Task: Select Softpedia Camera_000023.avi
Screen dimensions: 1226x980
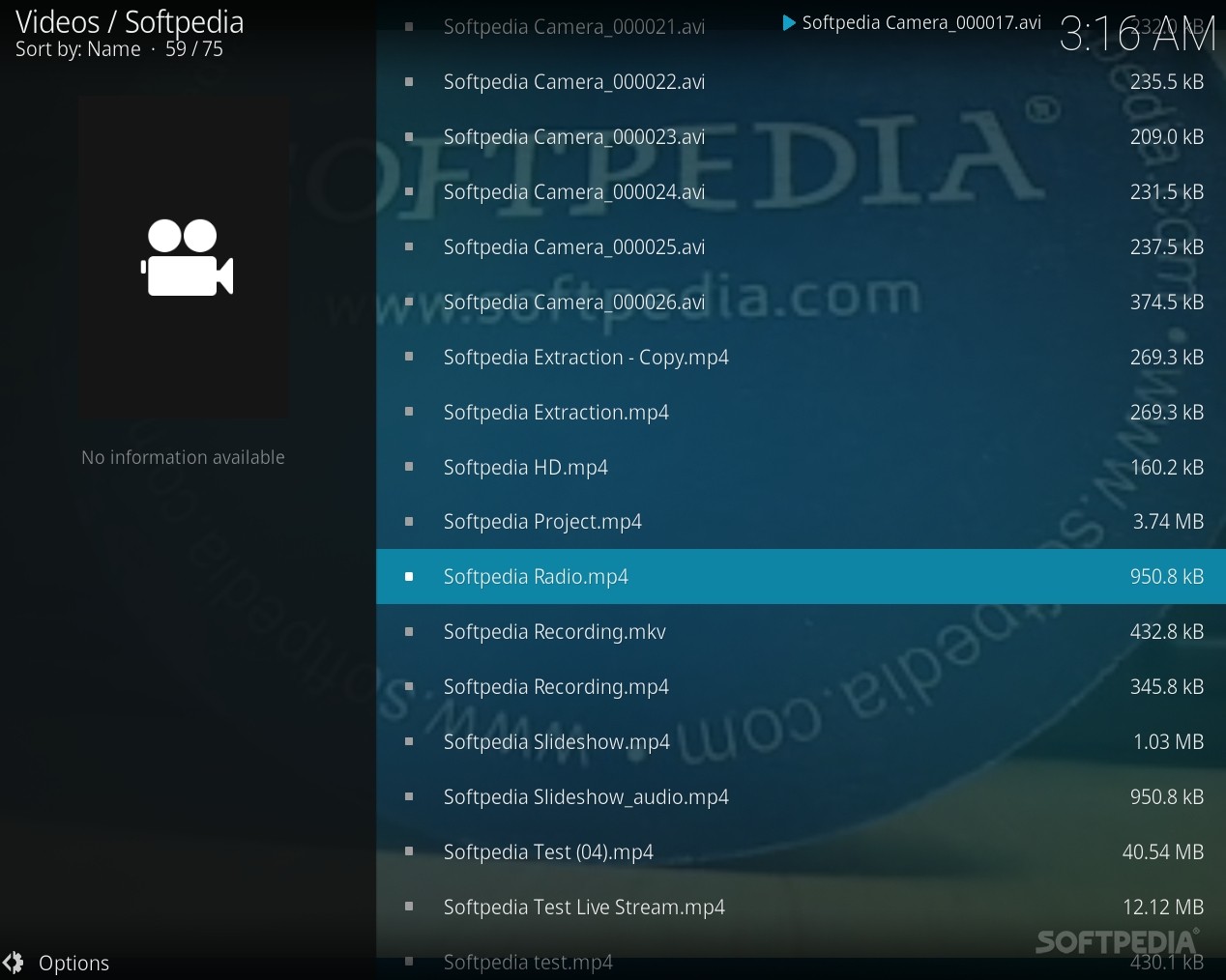Action: pos(801,137)
